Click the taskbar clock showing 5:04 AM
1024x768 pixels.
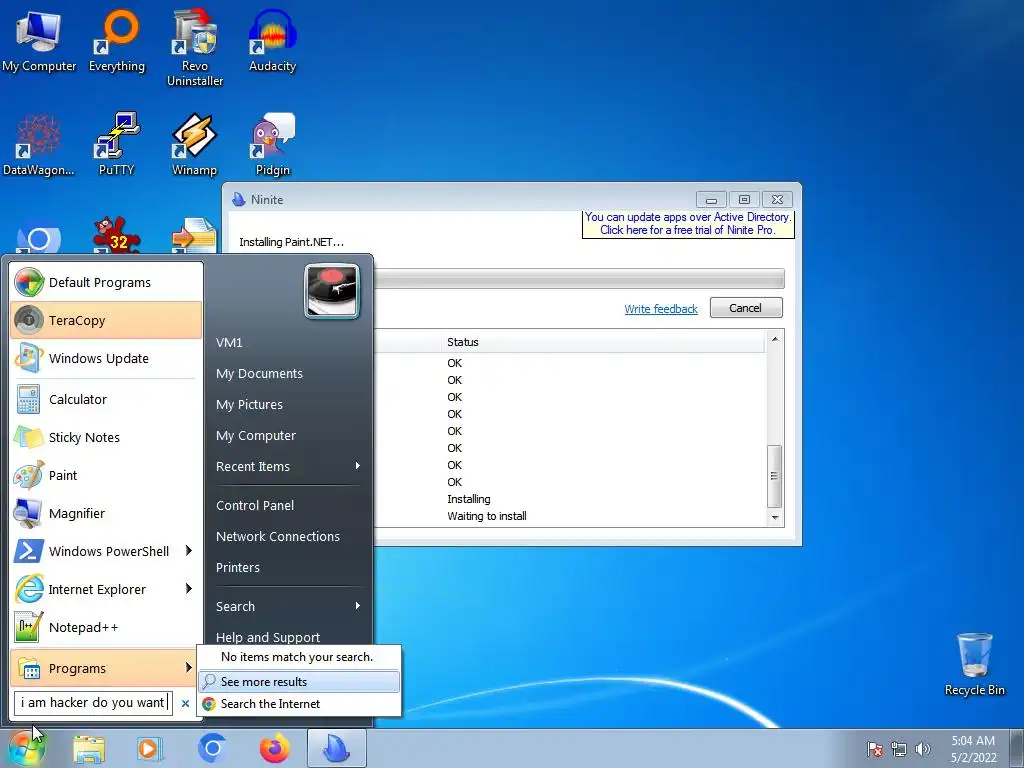tap(973, 749)
